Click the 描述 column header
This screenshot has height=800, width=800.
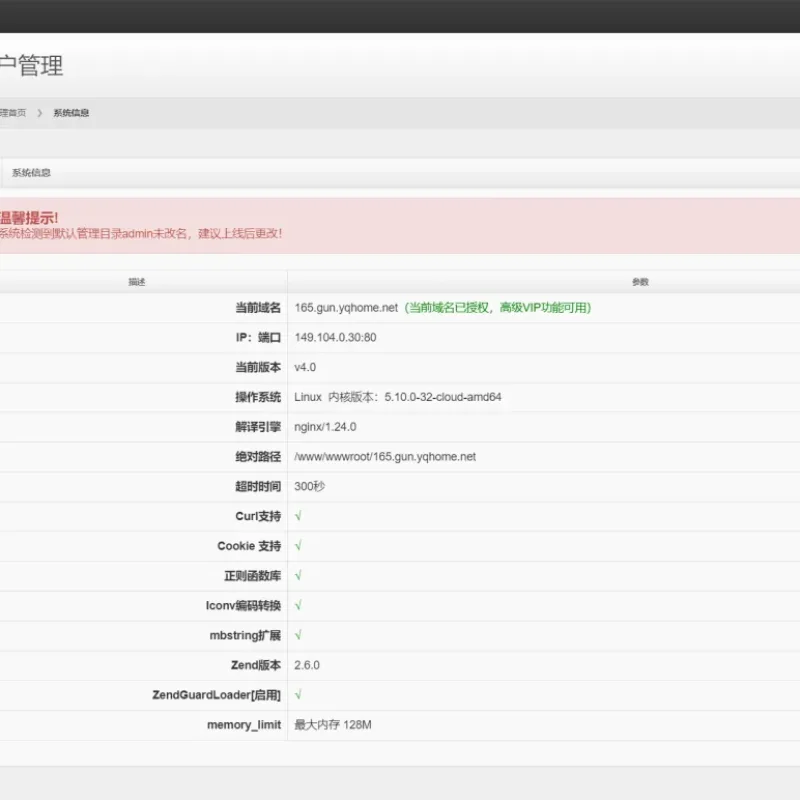click(137, 282)
